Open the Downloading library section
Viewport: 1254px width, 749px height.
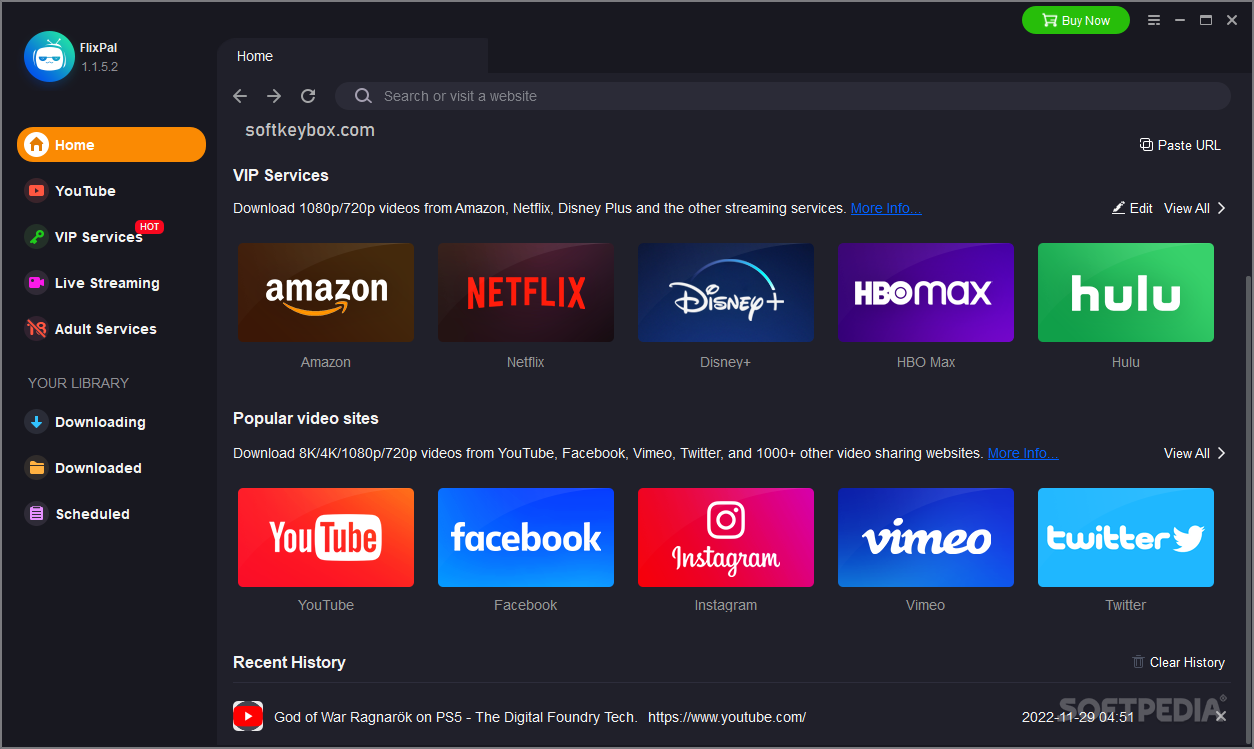pos(99,422)
